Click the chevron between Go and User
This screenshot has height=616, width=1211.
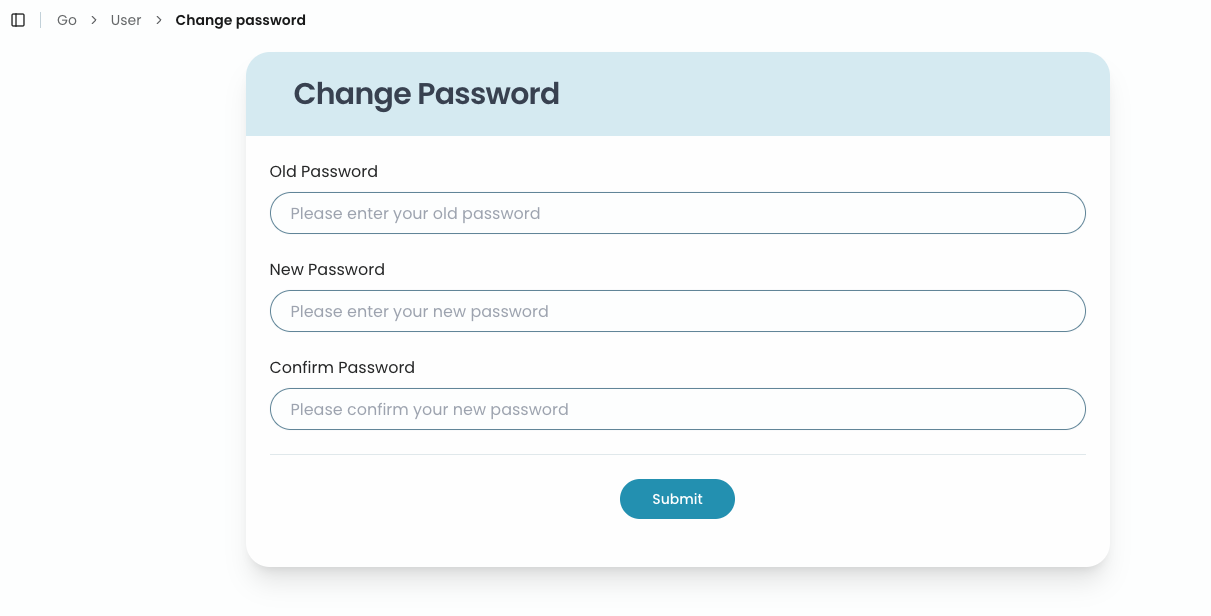coord(94,20)
